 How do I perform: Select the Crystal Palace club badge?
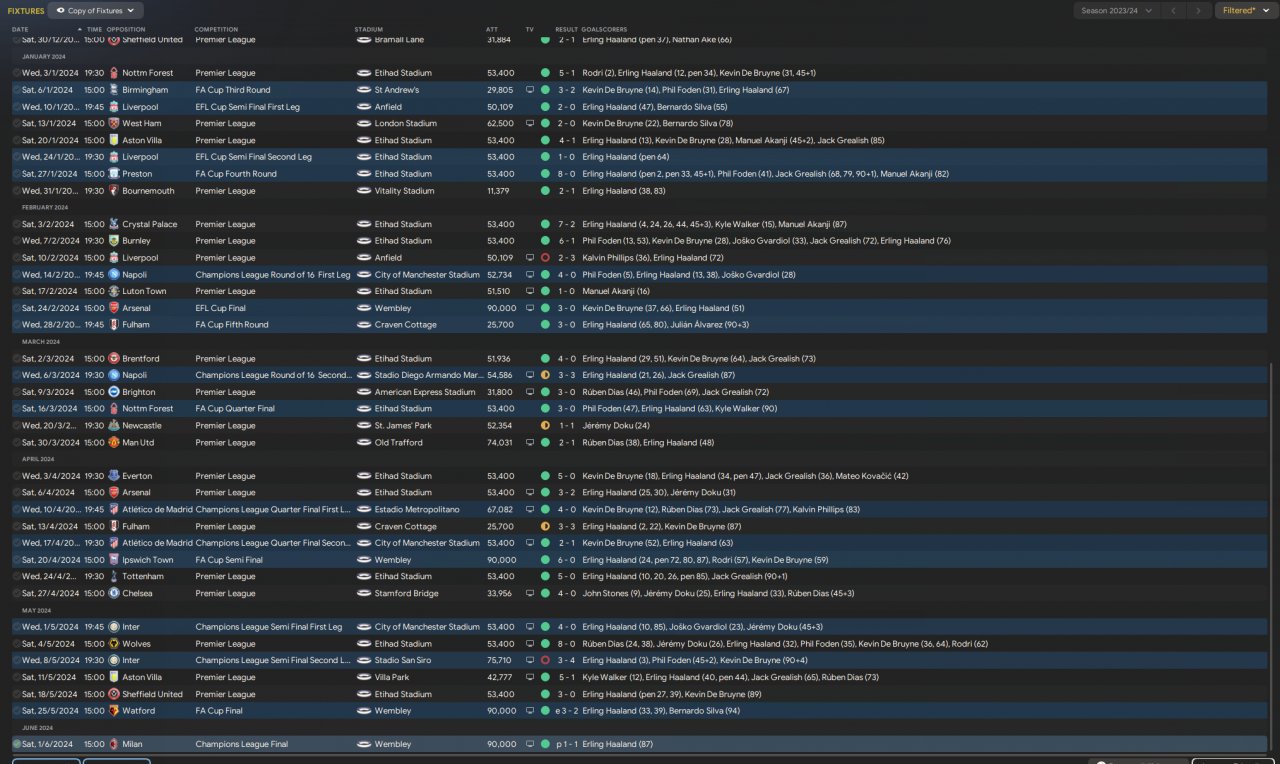click(114, 224)
